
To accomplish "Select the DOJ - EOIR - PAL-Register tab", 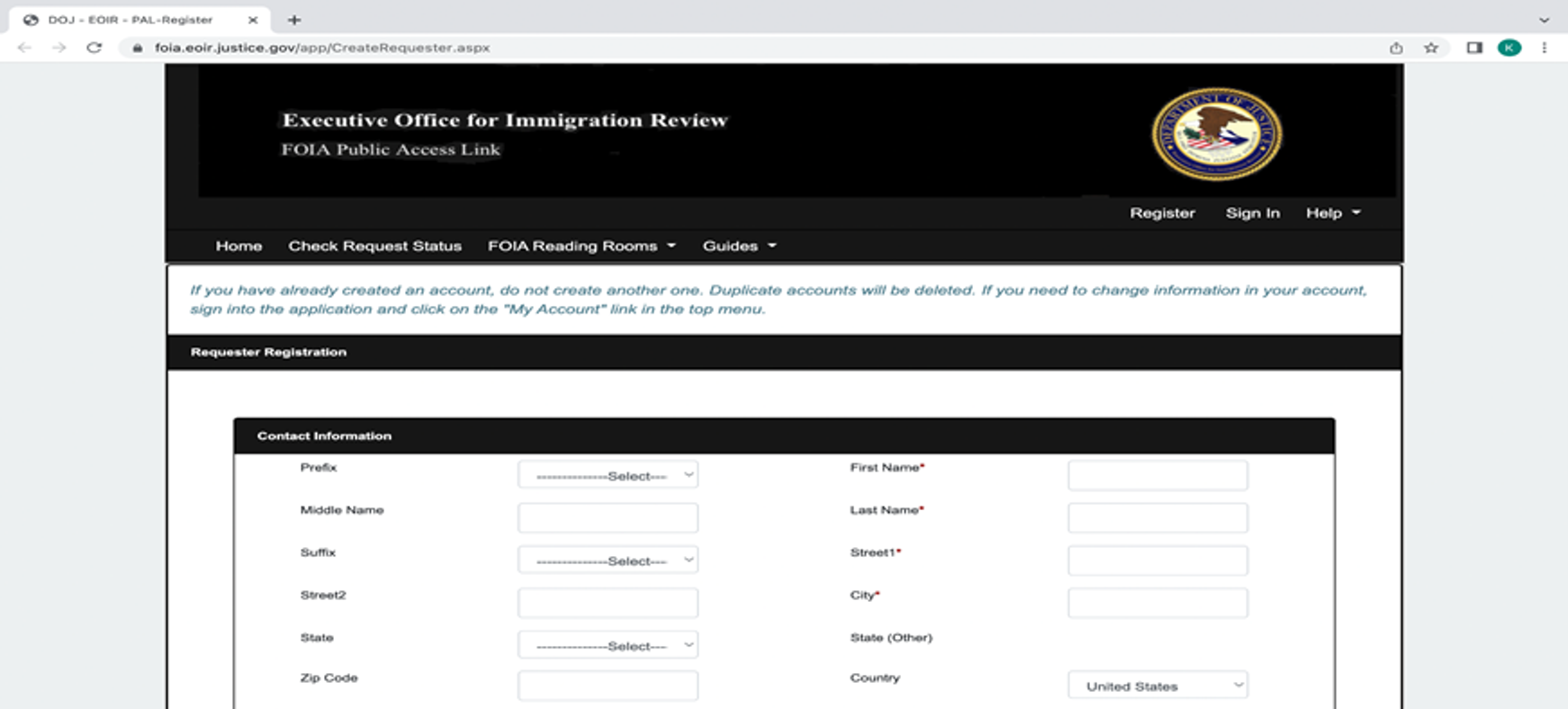I will click(140, 19).
